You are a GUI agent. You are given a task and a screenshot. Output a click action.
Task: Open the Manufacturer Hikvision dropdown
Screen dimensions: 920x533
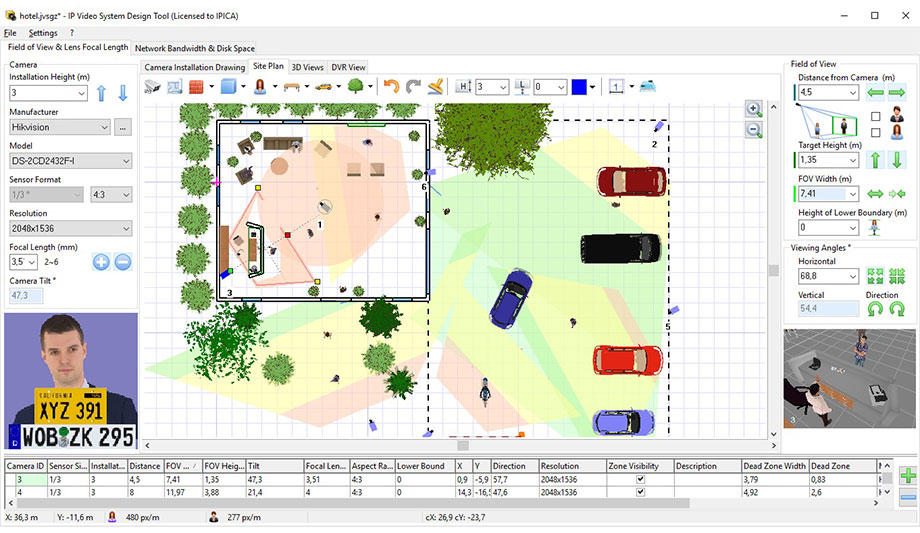pyautogui.click(x=60, y=127)
